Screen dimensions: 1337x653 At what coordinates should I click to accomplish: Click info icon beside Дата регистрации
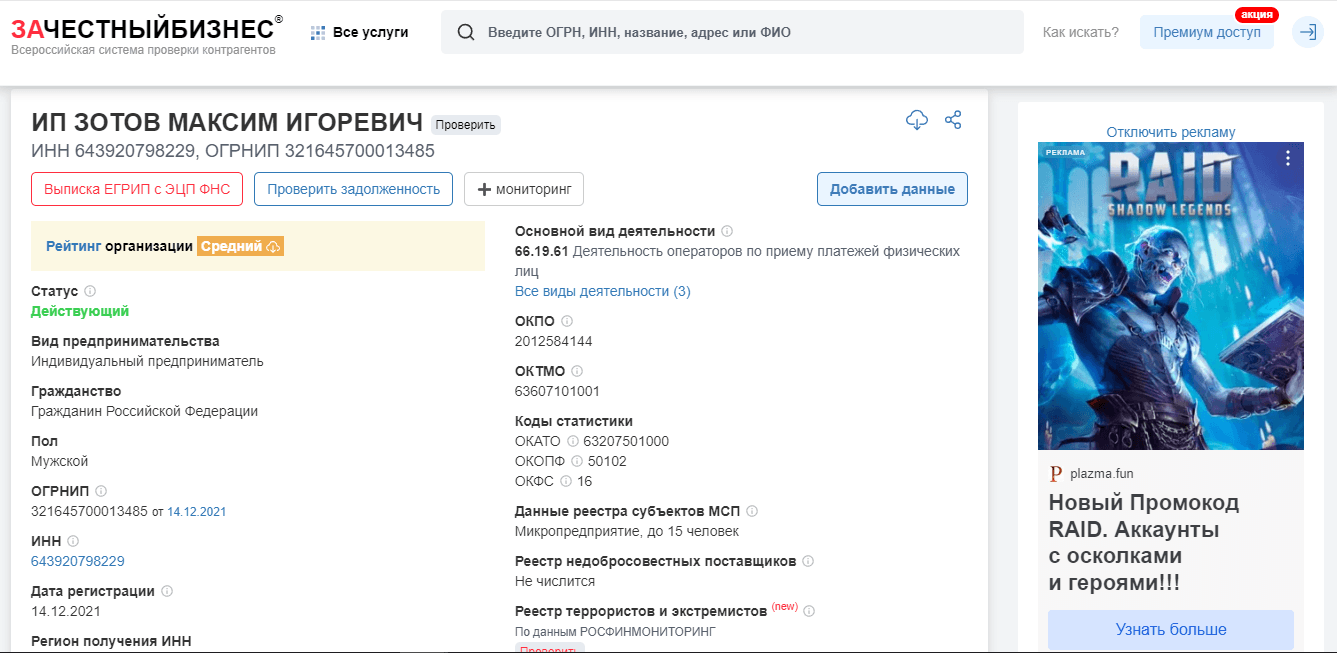pyautogui.click(x=167, y=591)
